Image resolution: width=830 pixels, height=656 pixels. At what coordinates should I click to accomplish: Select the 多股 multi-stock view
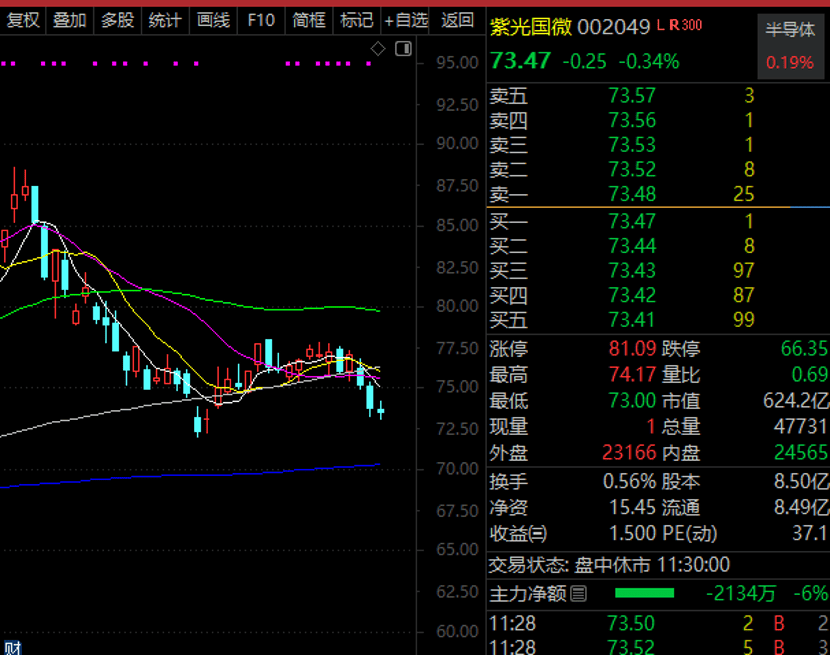pos(118,21)
